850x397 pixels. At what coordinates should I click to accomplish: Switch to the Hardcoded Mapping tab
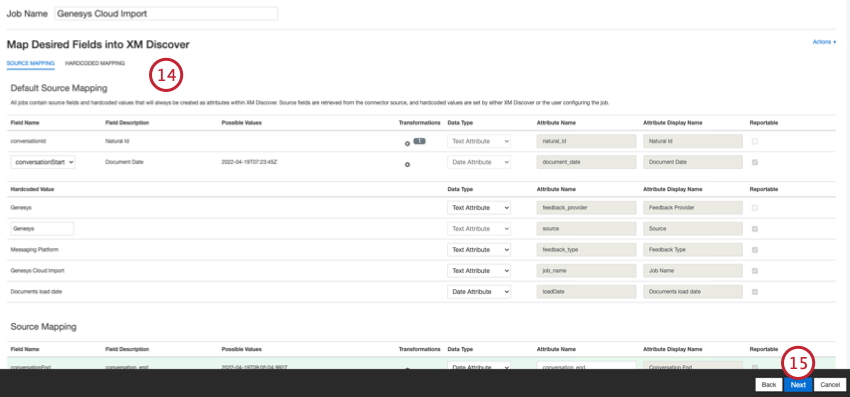pos(95,63)
